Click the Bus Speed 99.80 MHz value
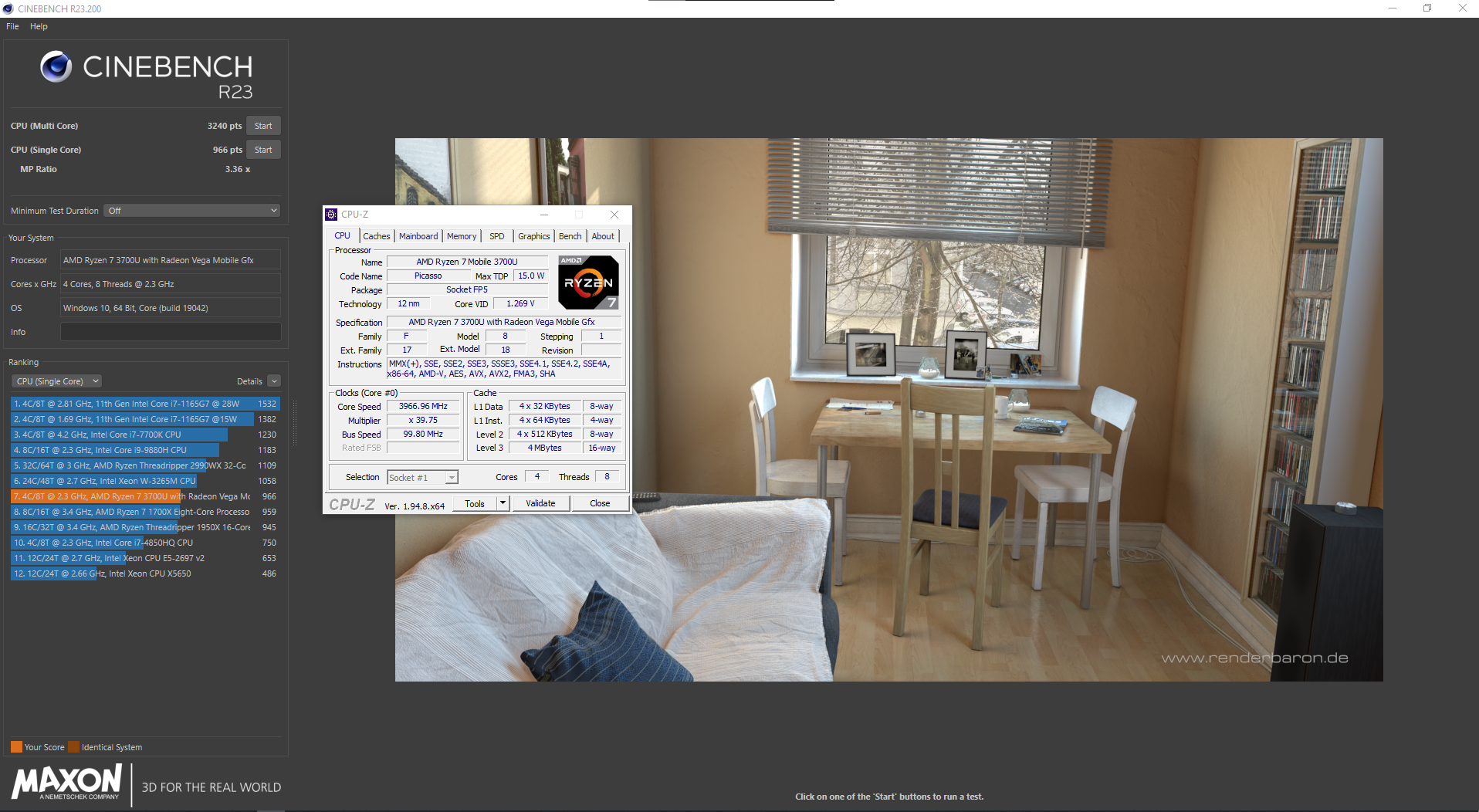The width and height of the screenshot is (1479, 812). [x=423, y=434]
